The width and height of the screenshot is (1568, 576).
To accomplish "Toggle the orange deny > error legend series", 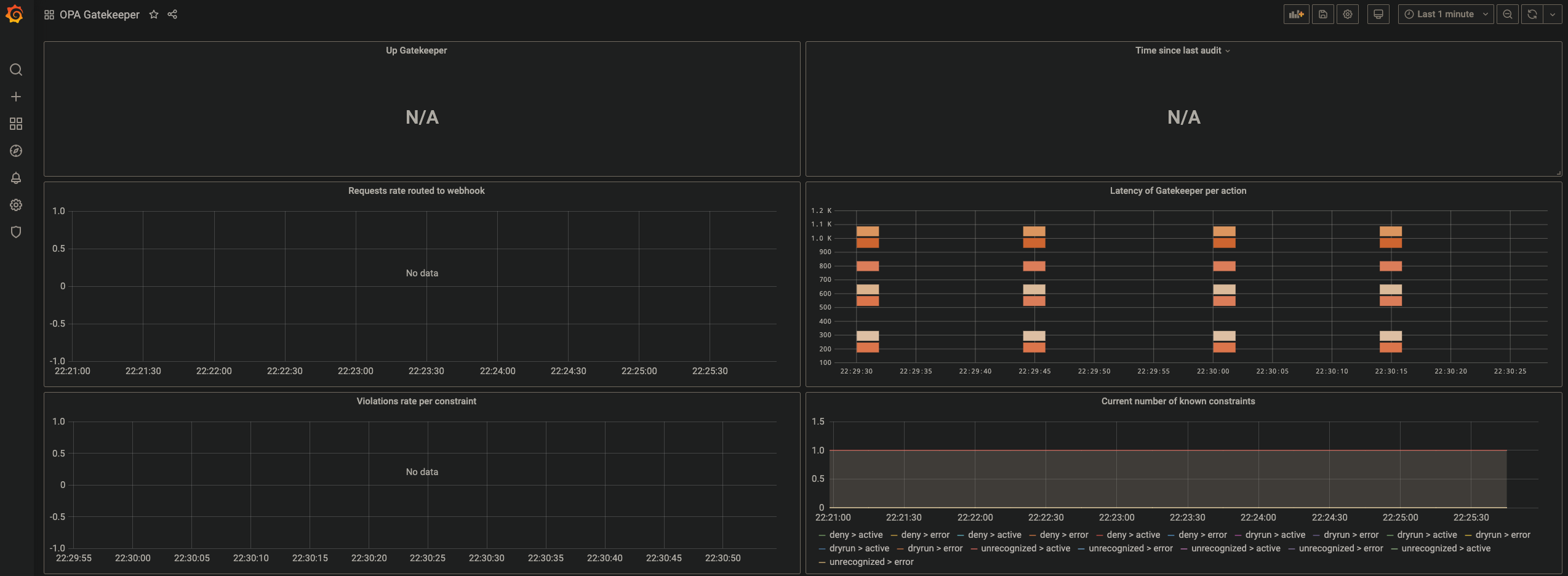I will (1064, 535).
